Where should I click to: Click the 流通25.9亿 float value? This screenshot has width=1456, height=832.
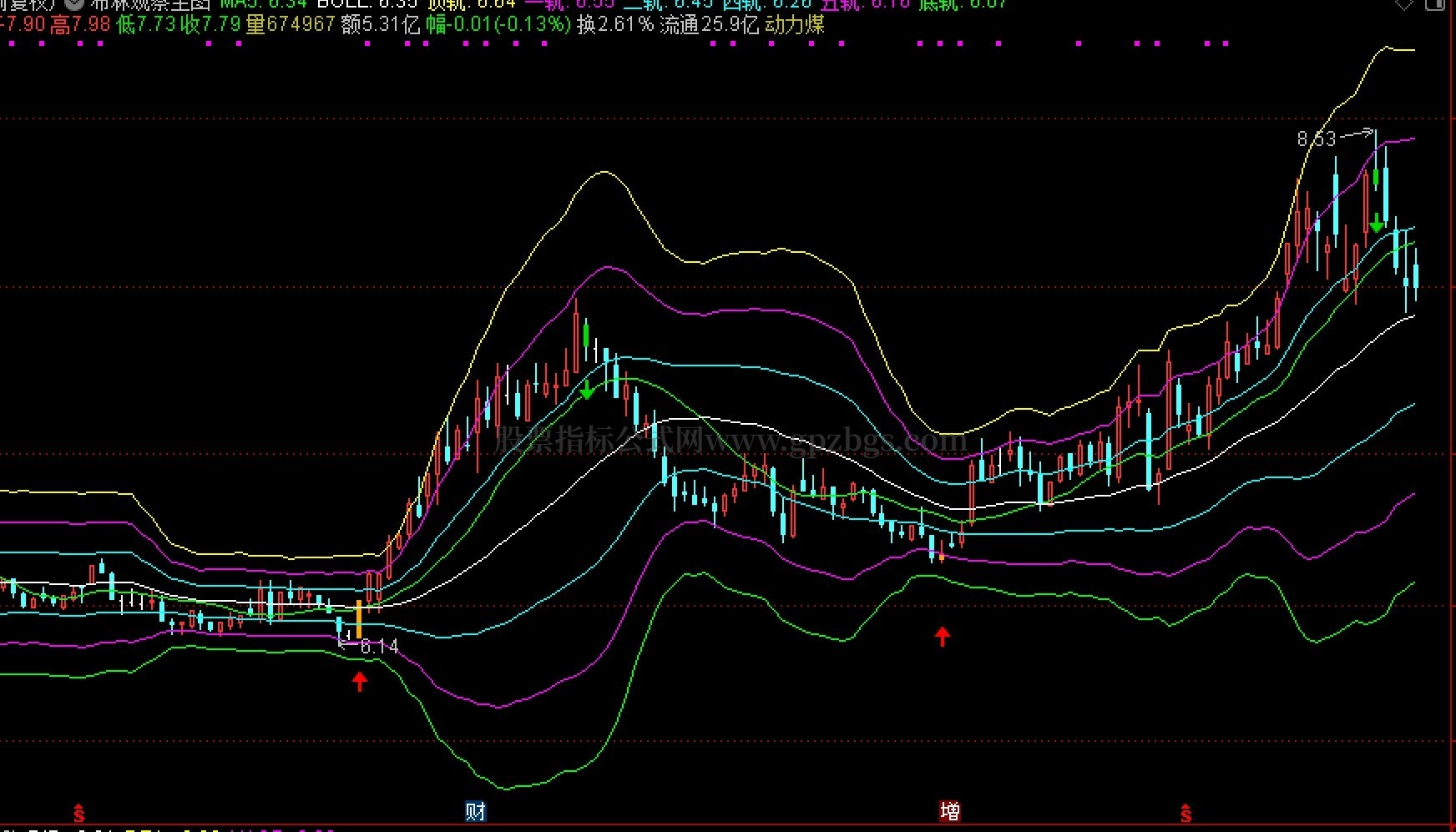[x=709, y=25]
